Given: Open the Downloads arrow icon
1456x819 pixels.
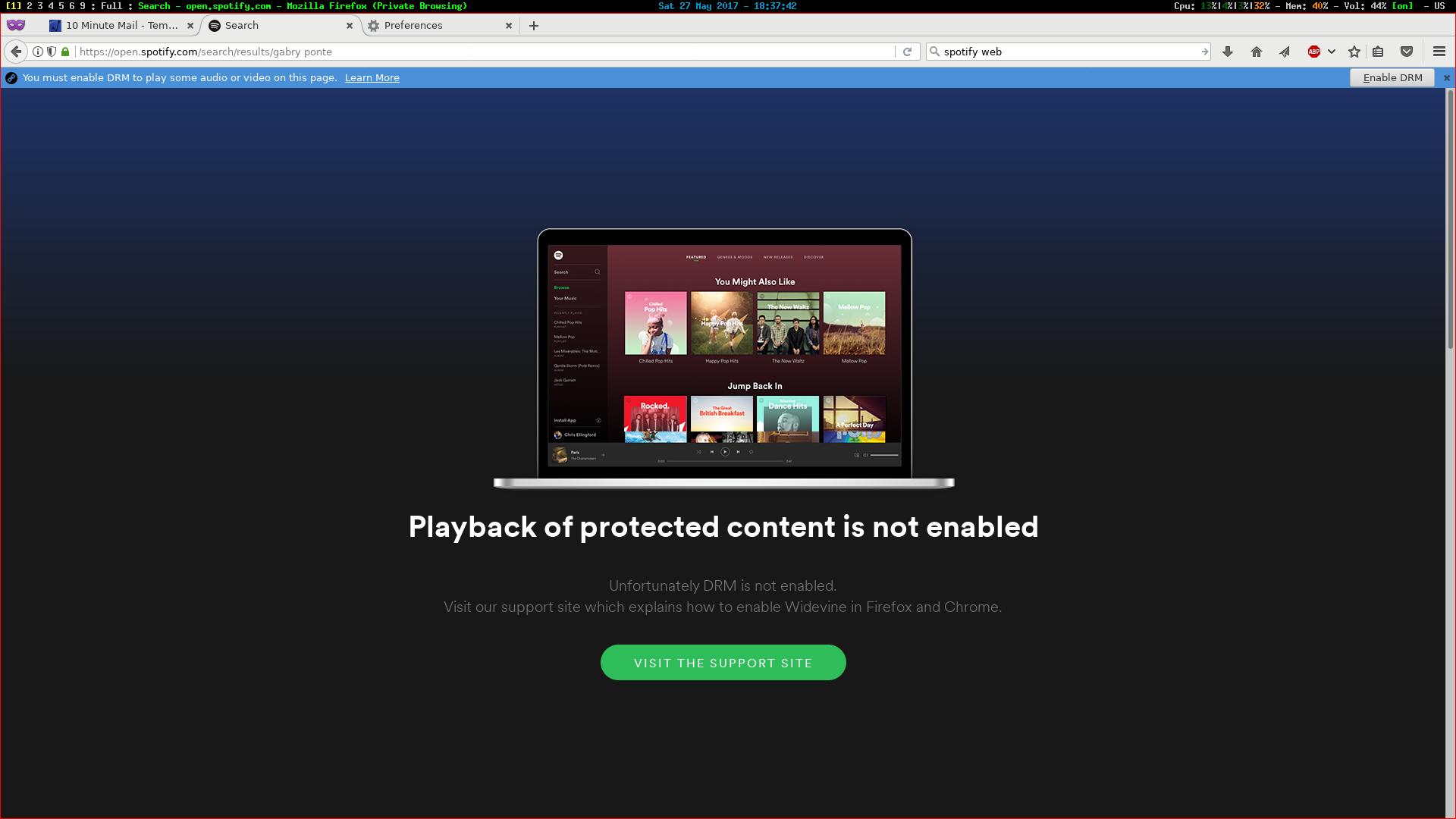Looking at the screenshot, I should [x=1228, y=52].
